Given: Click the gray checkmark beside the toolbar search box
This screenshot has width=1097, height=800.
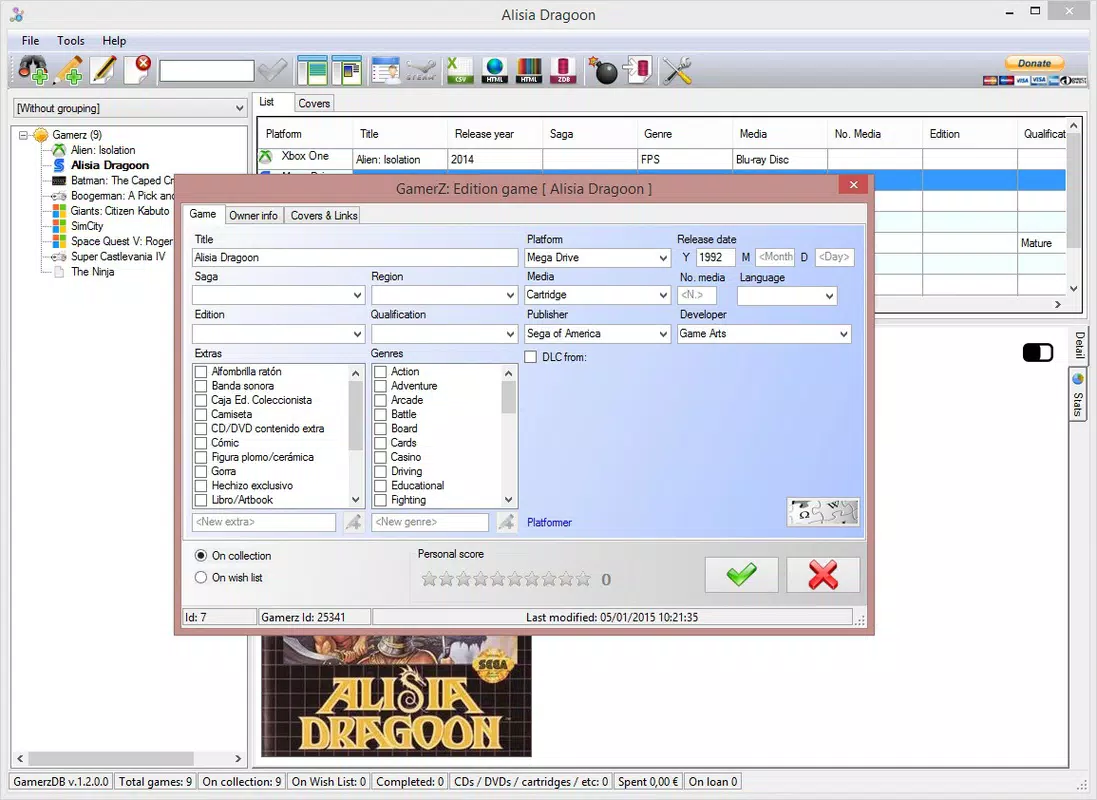Looking at the screenshot, I should point(272,70).
